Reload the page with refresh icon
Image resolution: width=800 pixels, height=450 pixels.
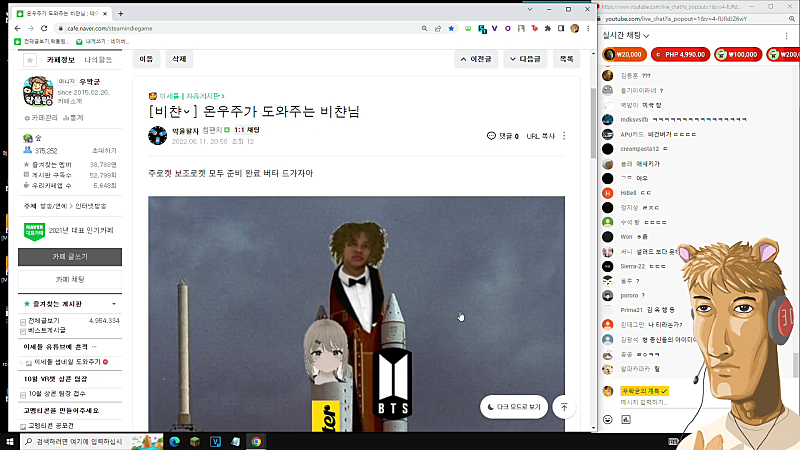pyautogui.click(x=44, y=29)
